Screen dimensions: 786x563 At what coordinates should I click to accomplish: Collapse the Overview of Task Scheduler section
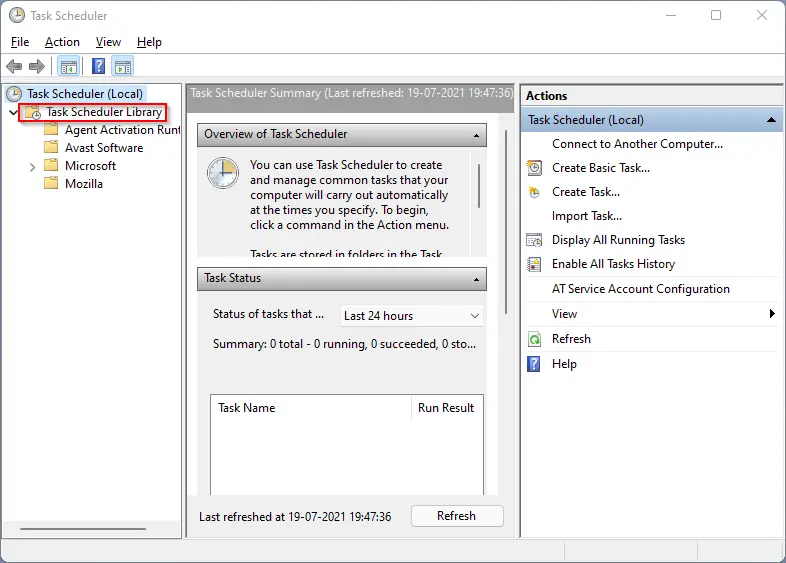tap(476, 135)
